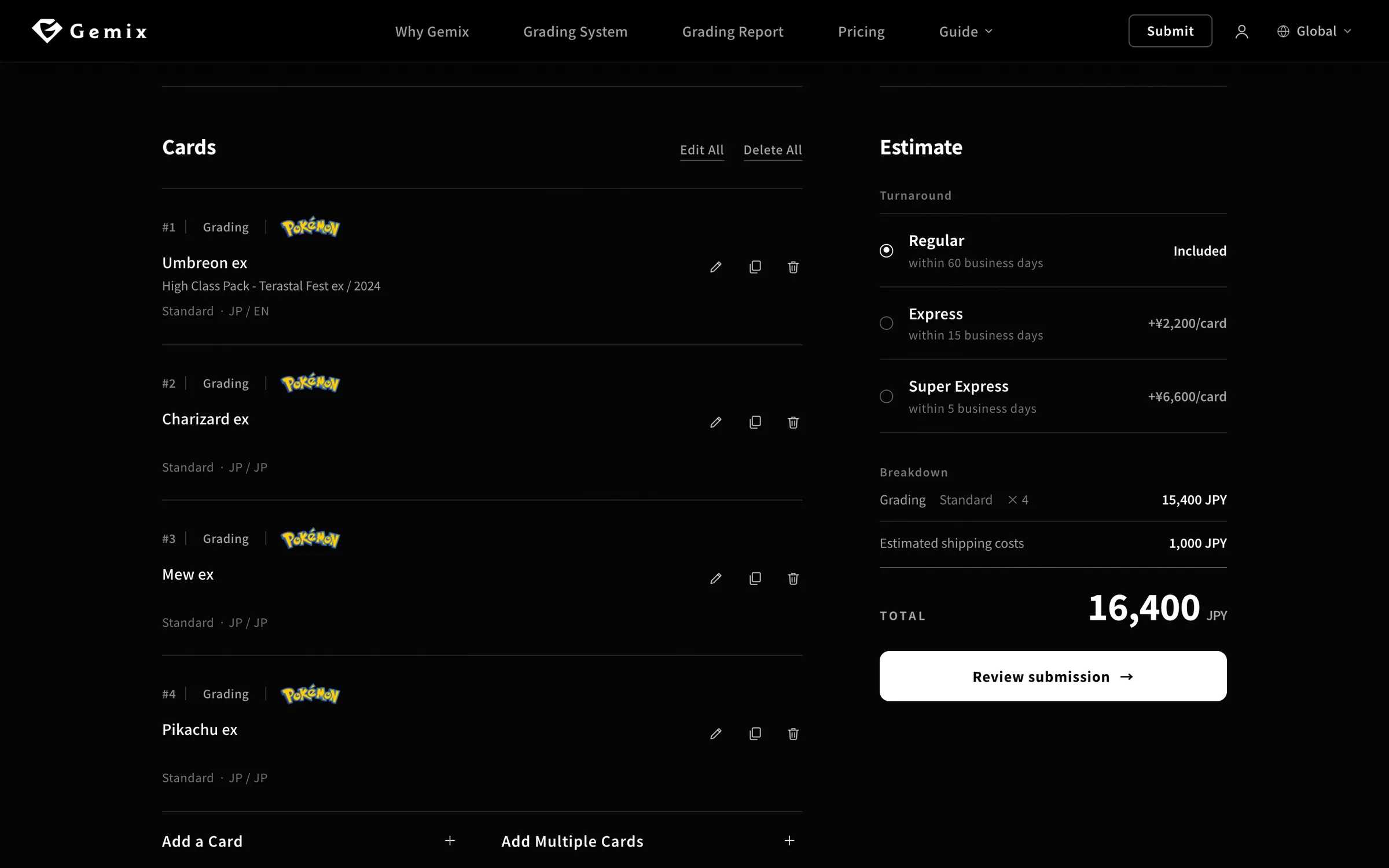Navigate to Pricing
The height and width of the screenshot is (868, 1389).
pyautogui.click(x=861, y=32)
